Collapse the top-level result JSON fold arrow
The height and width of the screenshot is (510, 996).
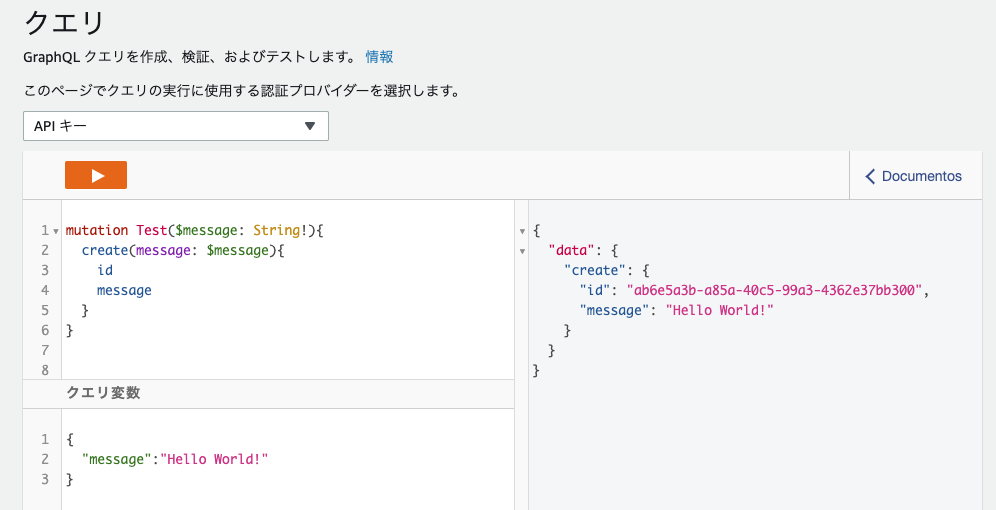pos(521,231)
